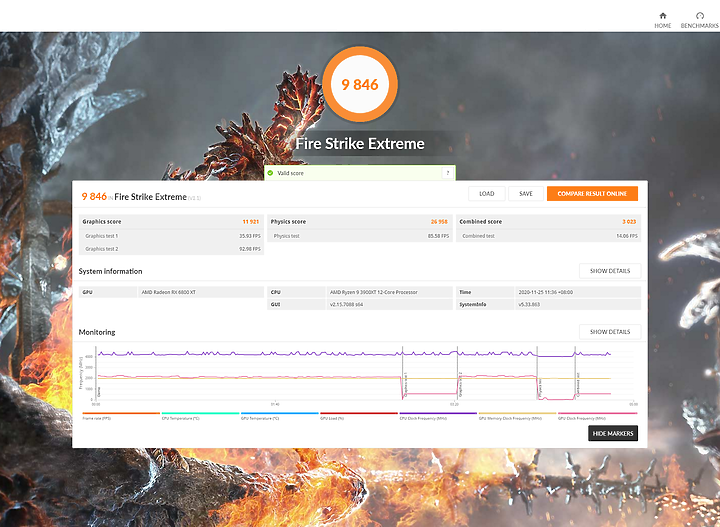The image size is (720, 527).
Task: Click the Physics test FPS row
Action: pyautogui.click(x=360, y=236)
